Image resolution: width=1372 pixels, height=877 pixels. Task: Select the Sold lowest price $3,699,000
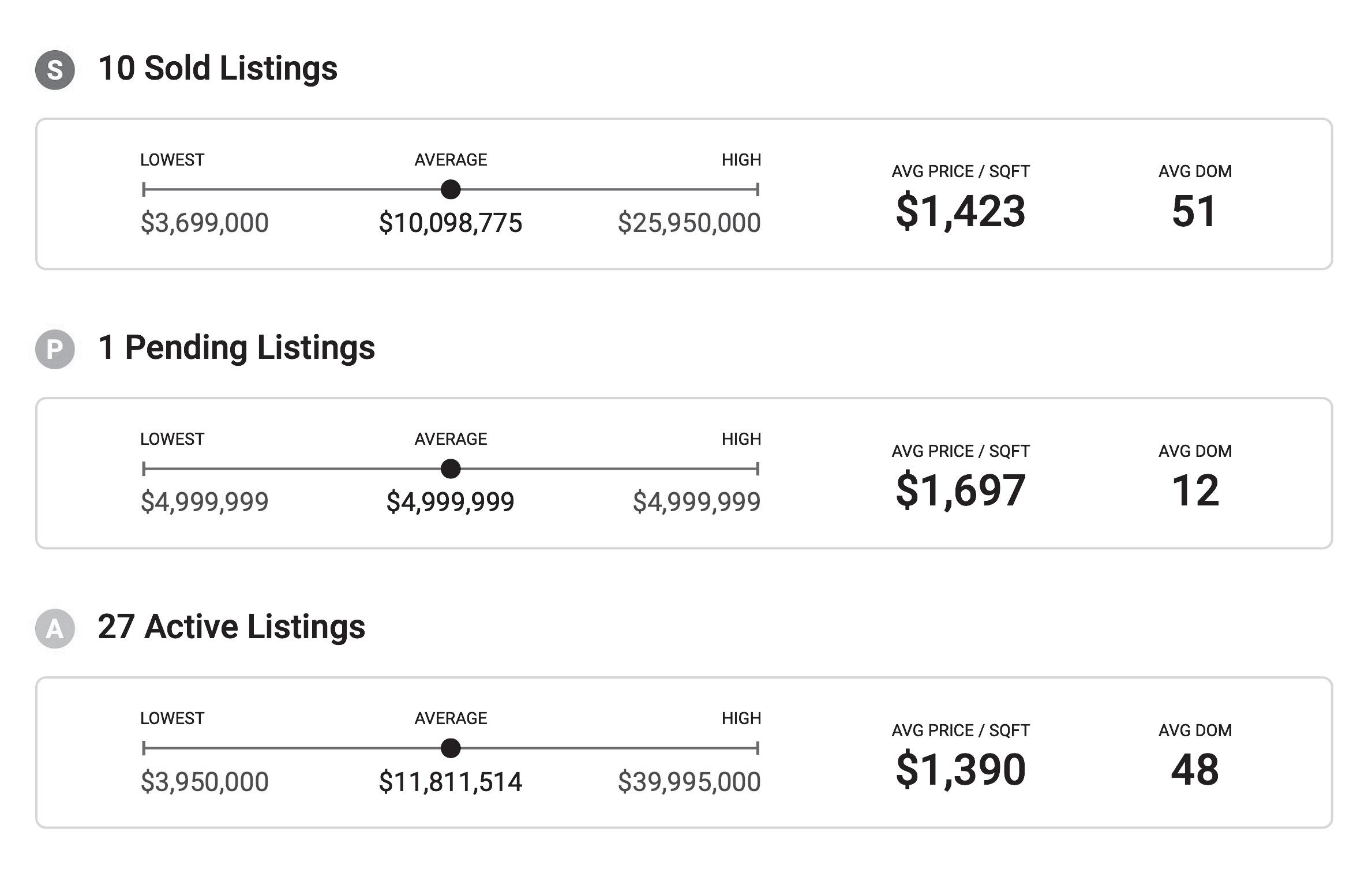(204, 223)
